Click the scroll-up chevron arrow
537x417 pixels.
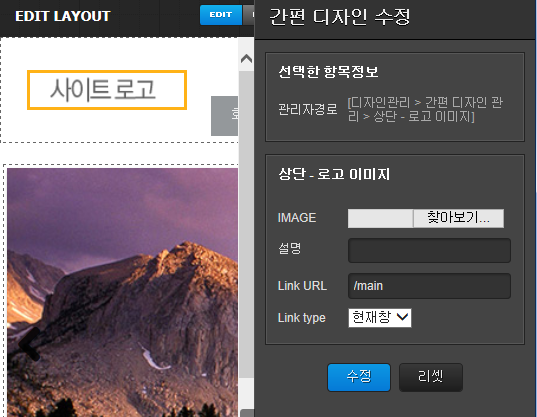(x=246, y=59)
